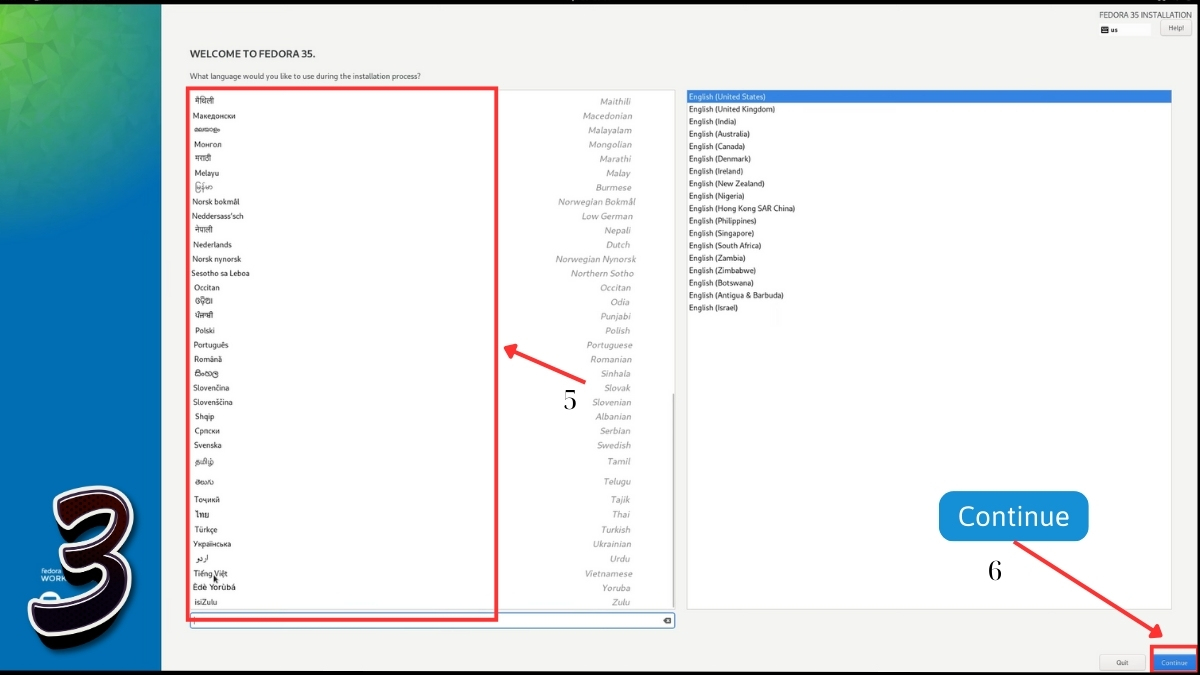Click the Continue button at bottom right
This screenshot has width=1200, height=675.
tap(1174, 662)
